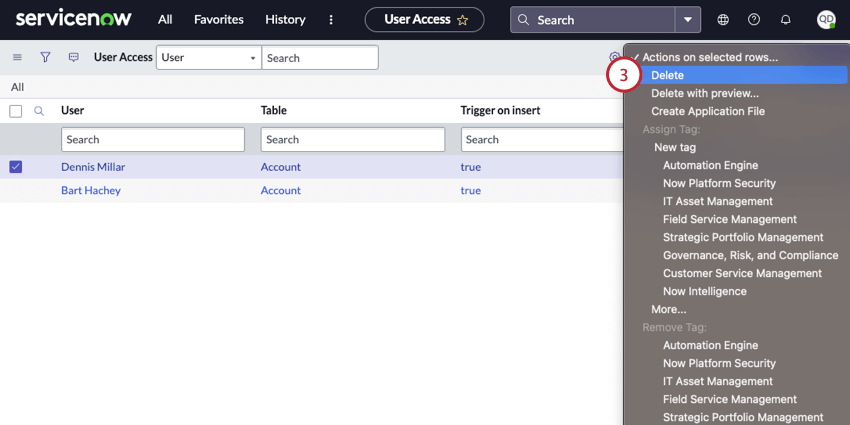
Task: Toggle the filter funnel icon
Action: tap(46, 57)
